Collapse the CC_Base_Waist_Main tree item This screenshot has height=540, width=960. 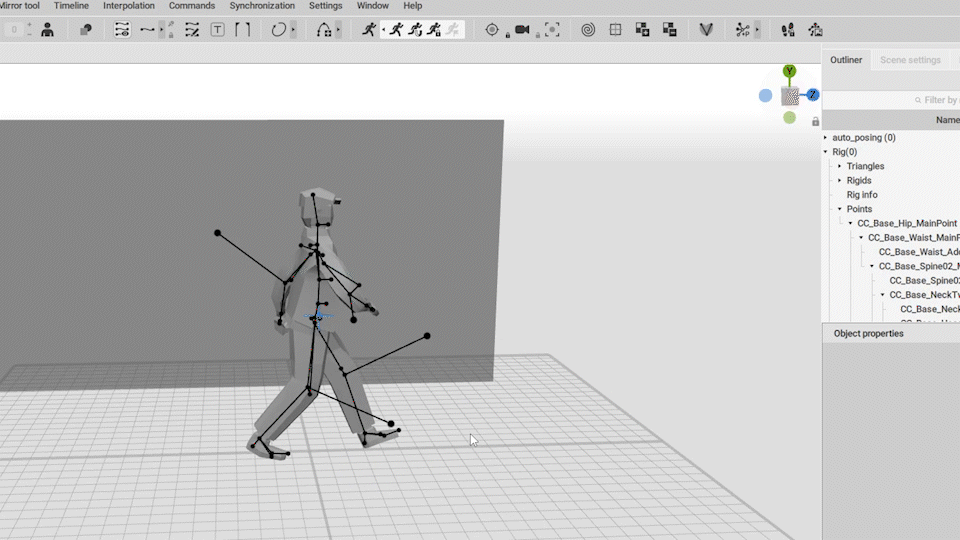[x=861, y=238]
